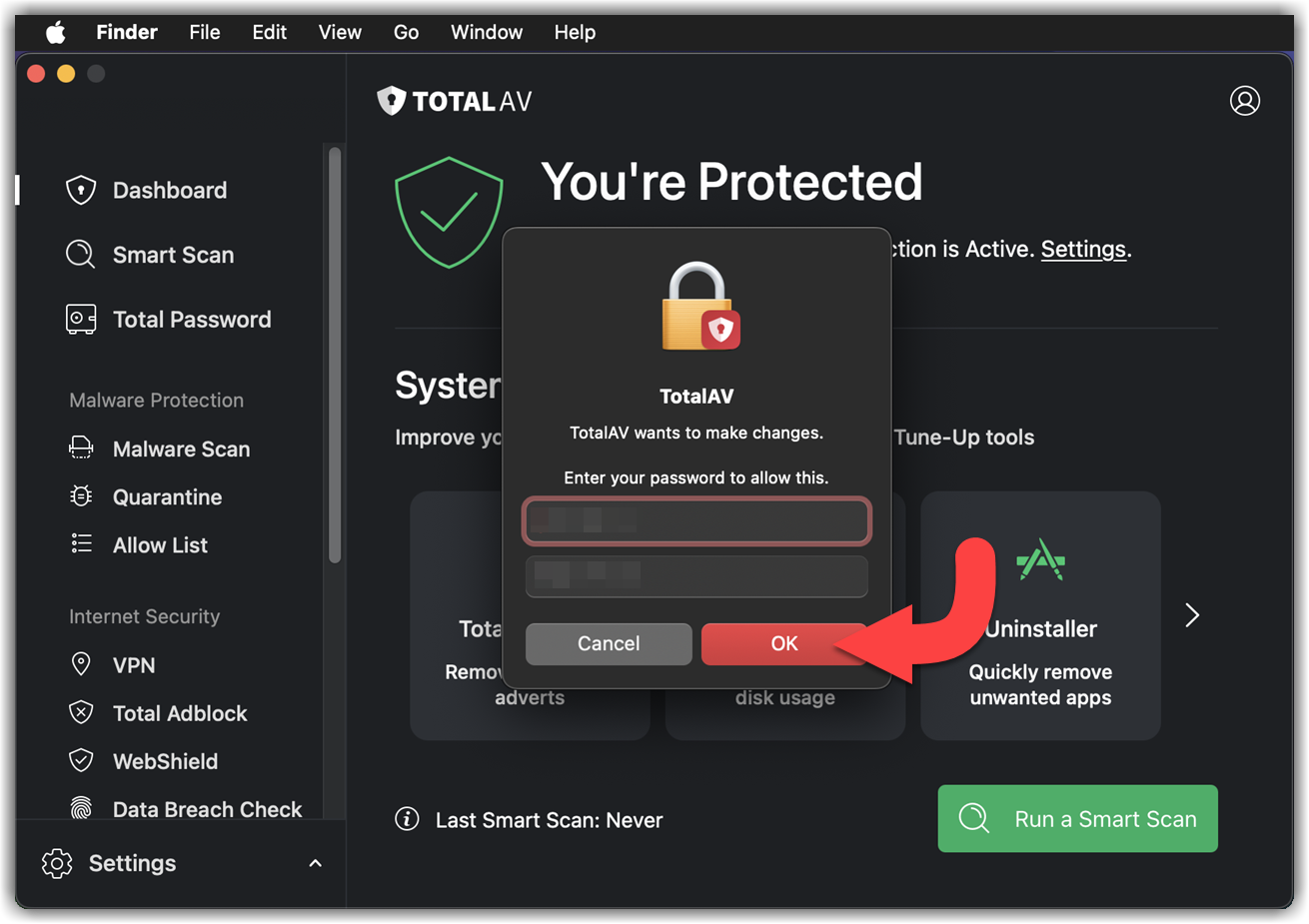
Task: Focus the password field in dialog
Action: click(696, 576)
